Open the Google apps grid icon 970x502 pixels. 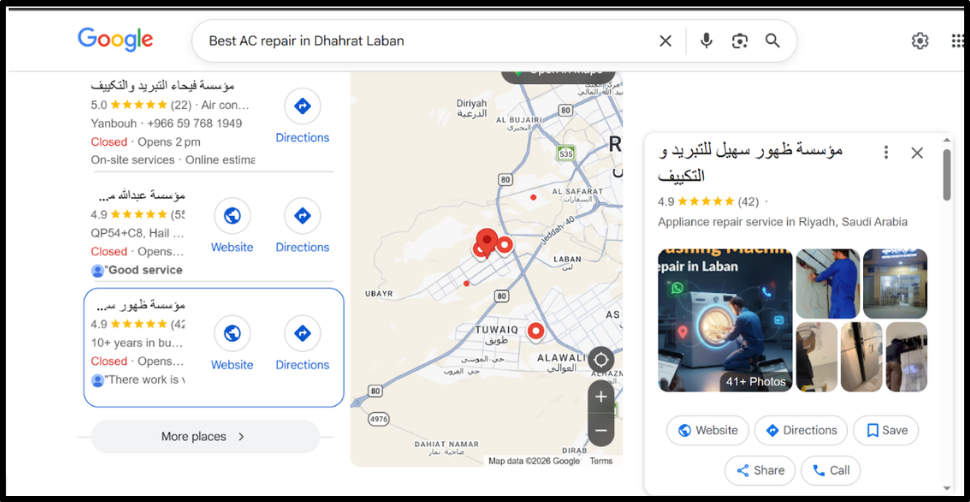point(957,41)
